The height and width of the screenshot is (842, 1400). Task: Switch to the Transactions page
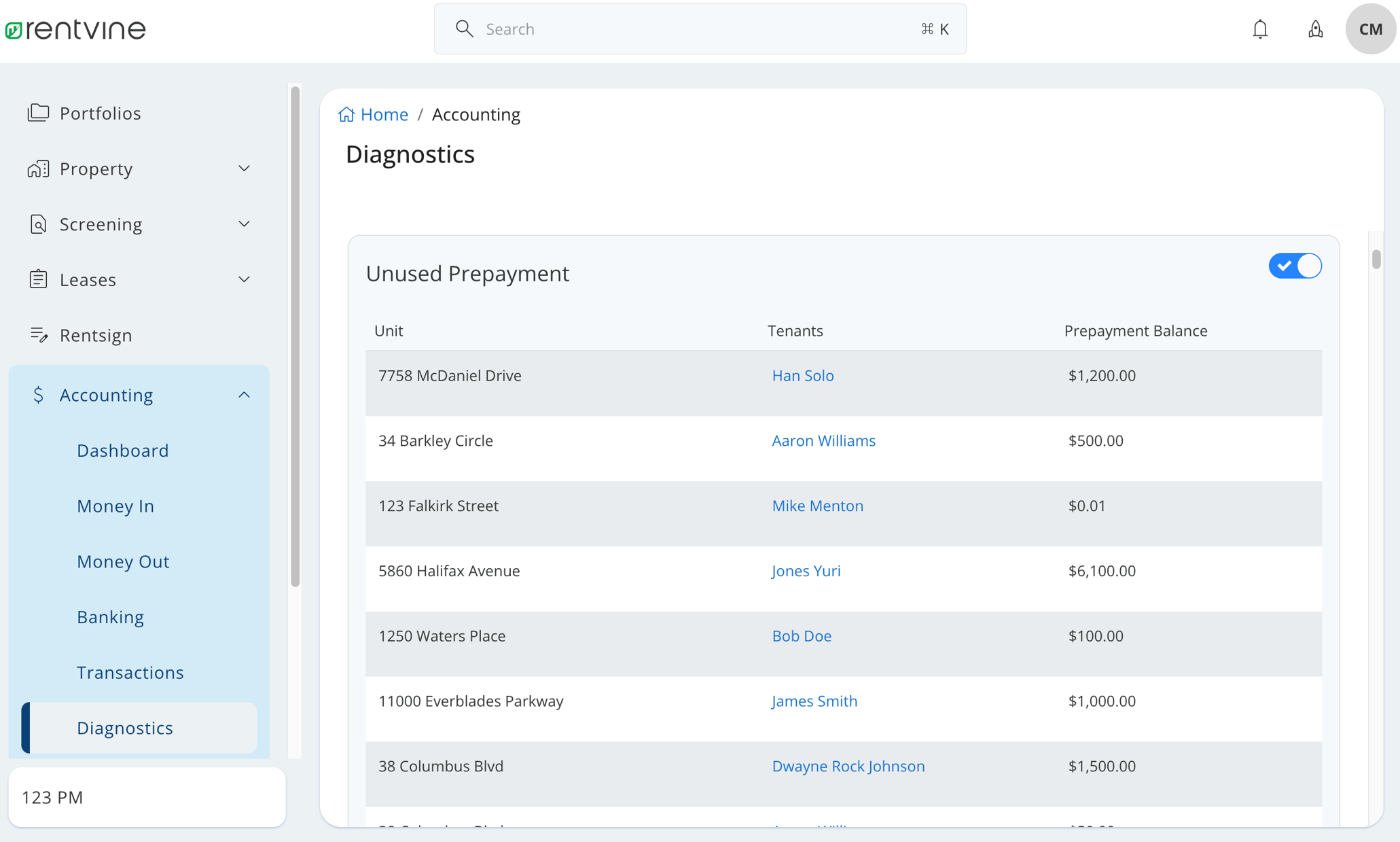coord(130,672)
